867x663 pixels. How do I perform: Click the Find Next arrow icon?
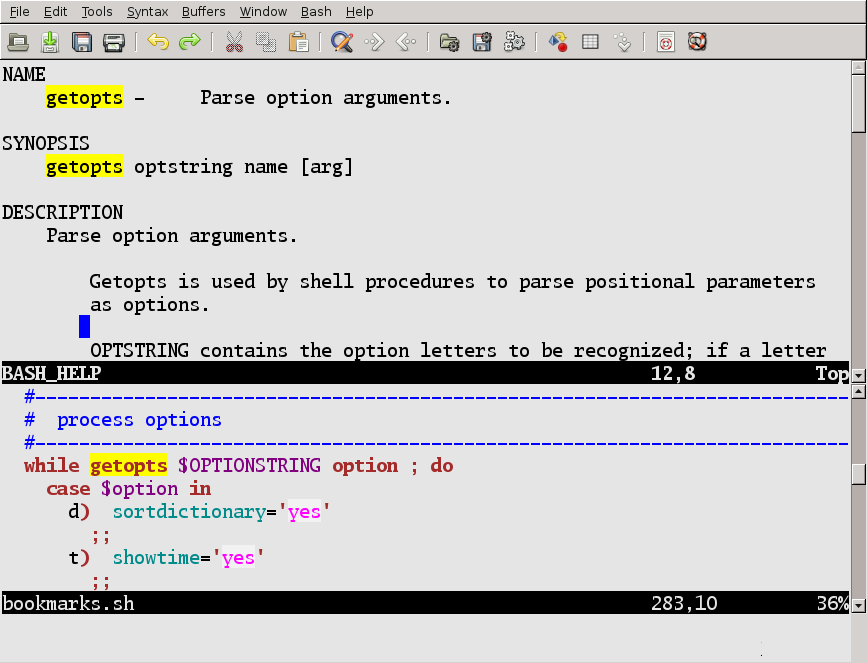(x=374, y=42)
